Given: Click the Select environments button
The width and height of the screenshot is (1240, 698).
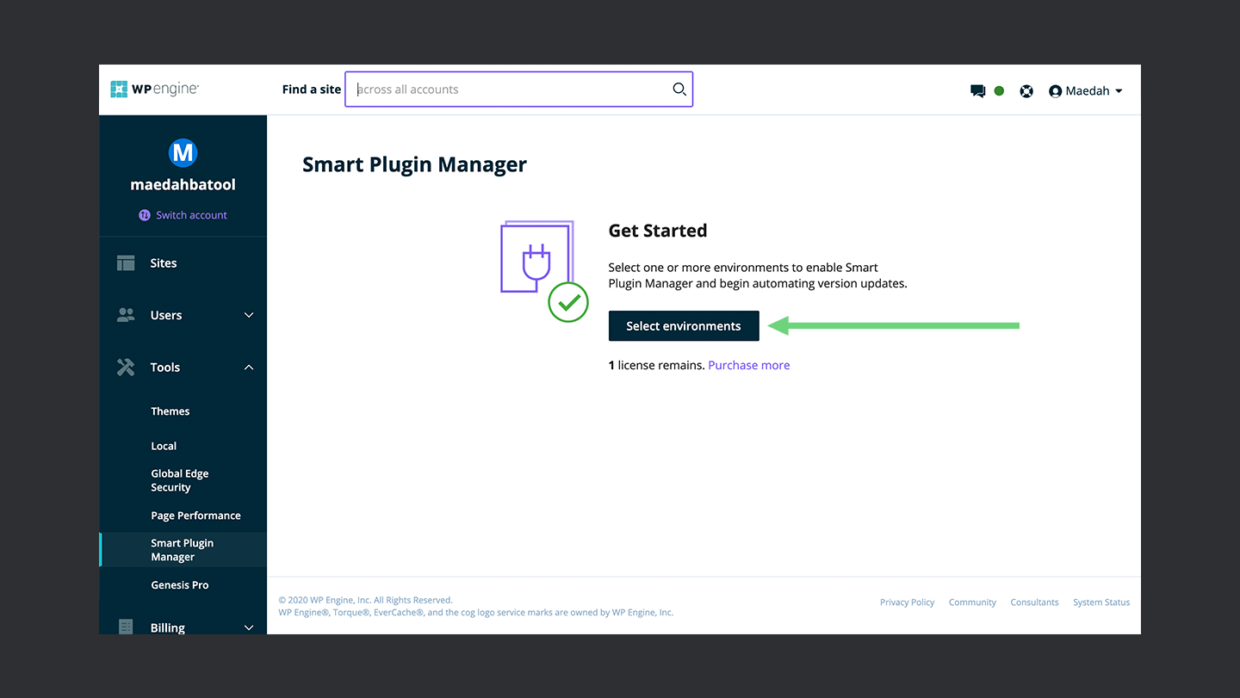Looking at the screenshot, I should point(683,325).
